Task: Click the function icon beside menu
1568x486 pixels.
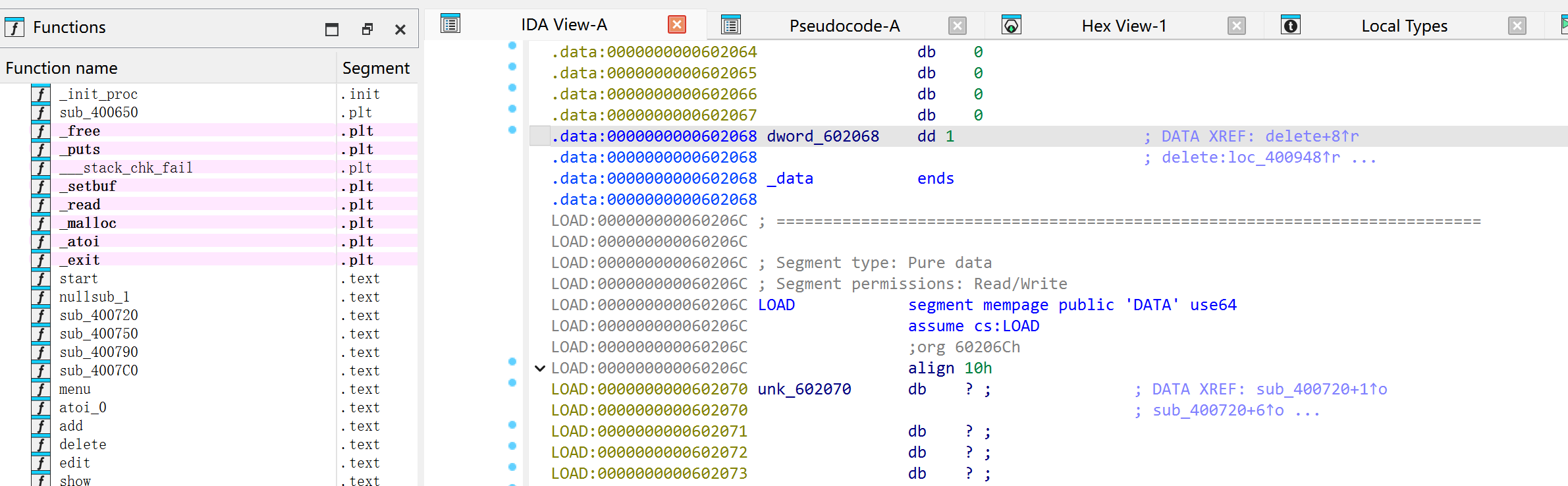Action: pyautogui.click(x=41, y=389)
